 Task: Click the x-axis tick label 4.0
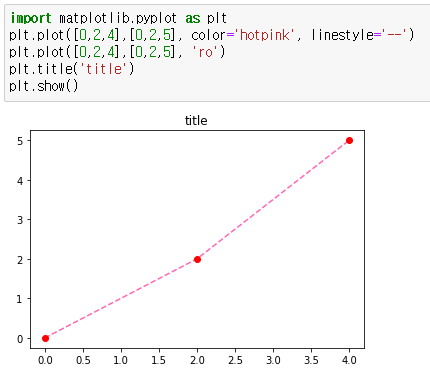pos(349,360)
